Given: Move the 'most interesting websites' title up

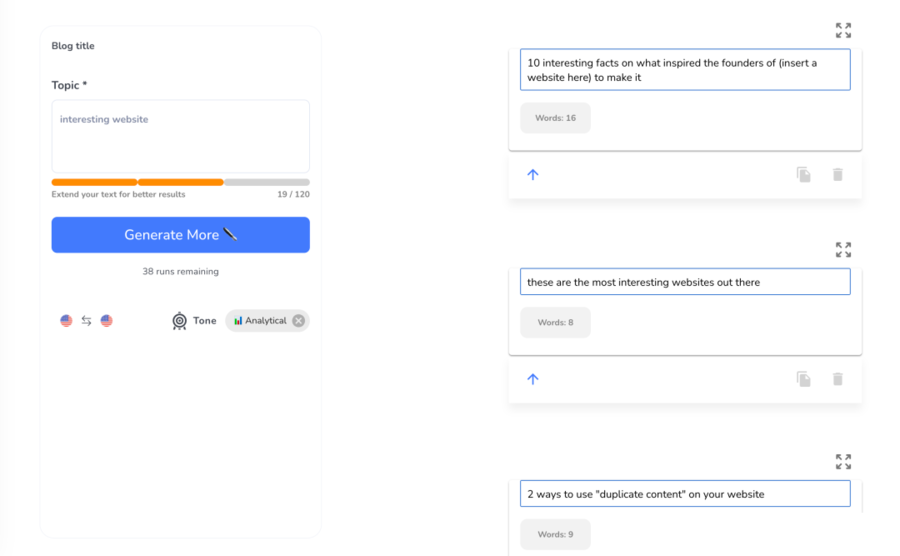Looking at the screenshot, I should (x=533, y=379).
